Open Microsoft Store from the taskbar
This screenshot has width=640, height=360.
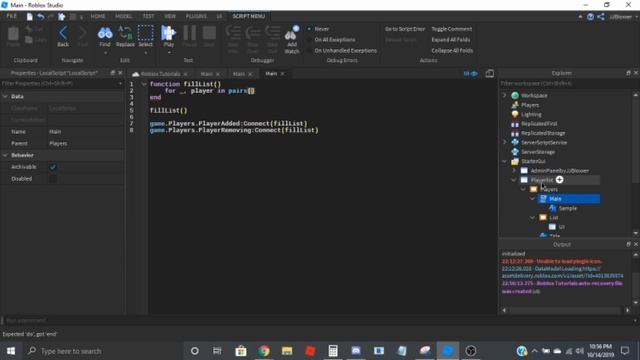pos(241,351)
